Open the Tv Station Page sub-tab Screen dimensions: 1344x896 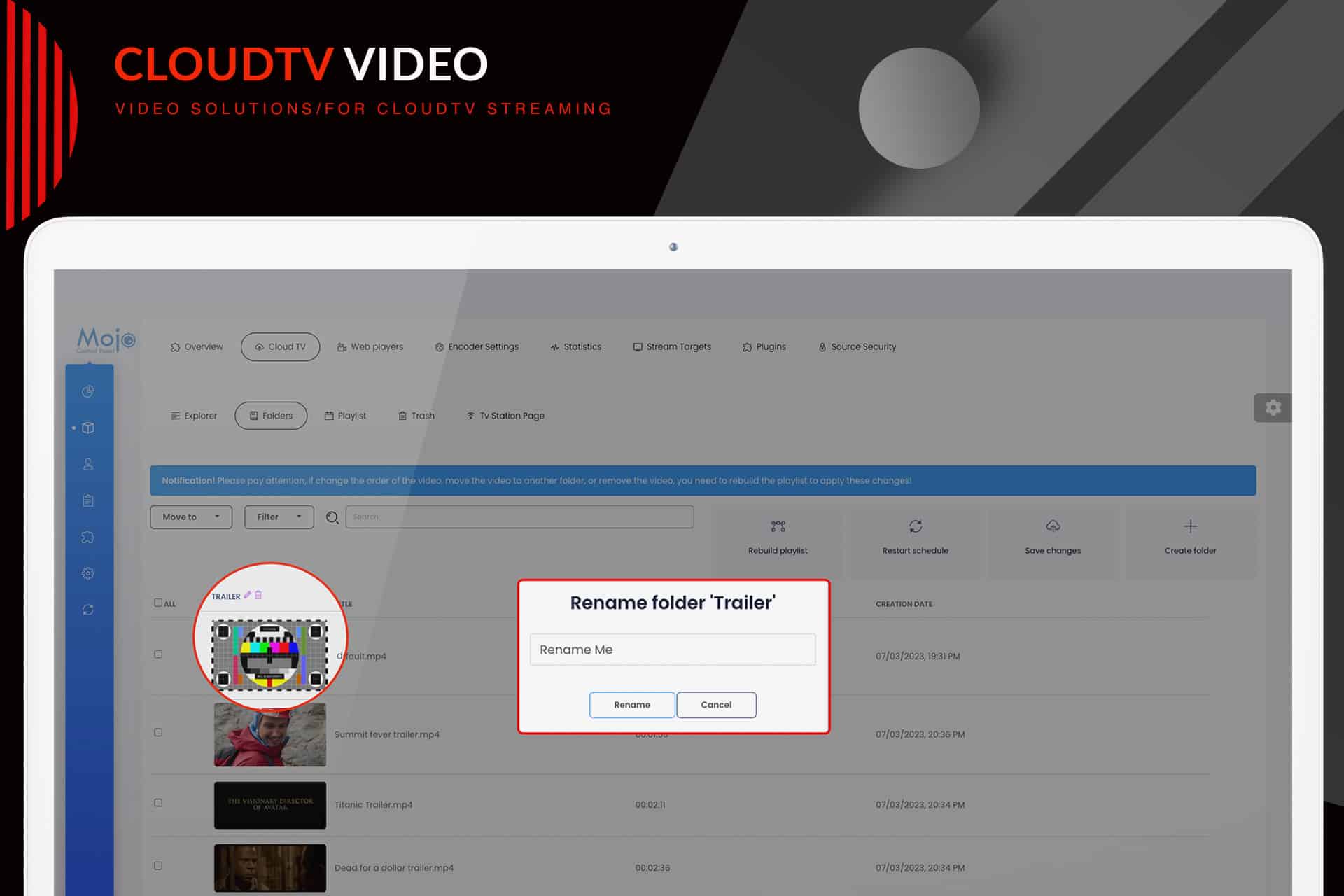pos(505,416)
